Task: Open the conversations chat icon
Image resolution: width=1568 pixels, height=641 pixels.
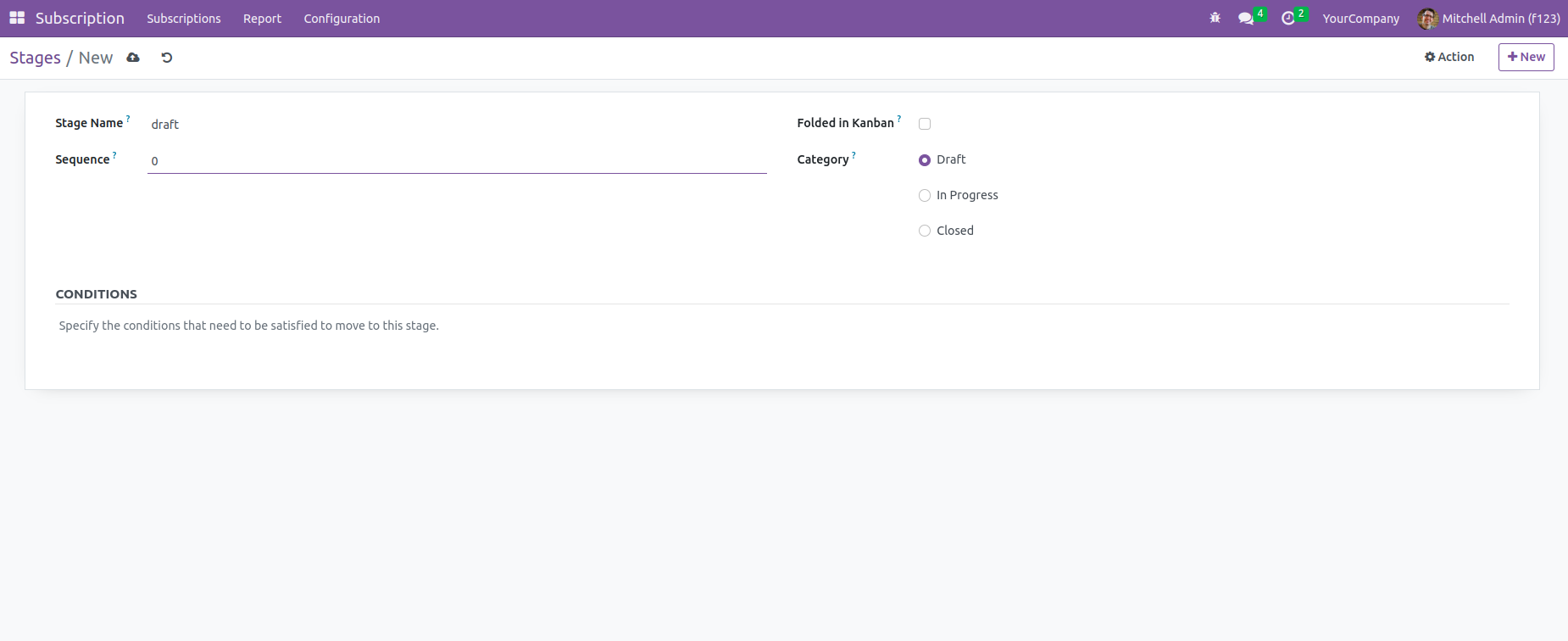Action: click(1245, 18)
